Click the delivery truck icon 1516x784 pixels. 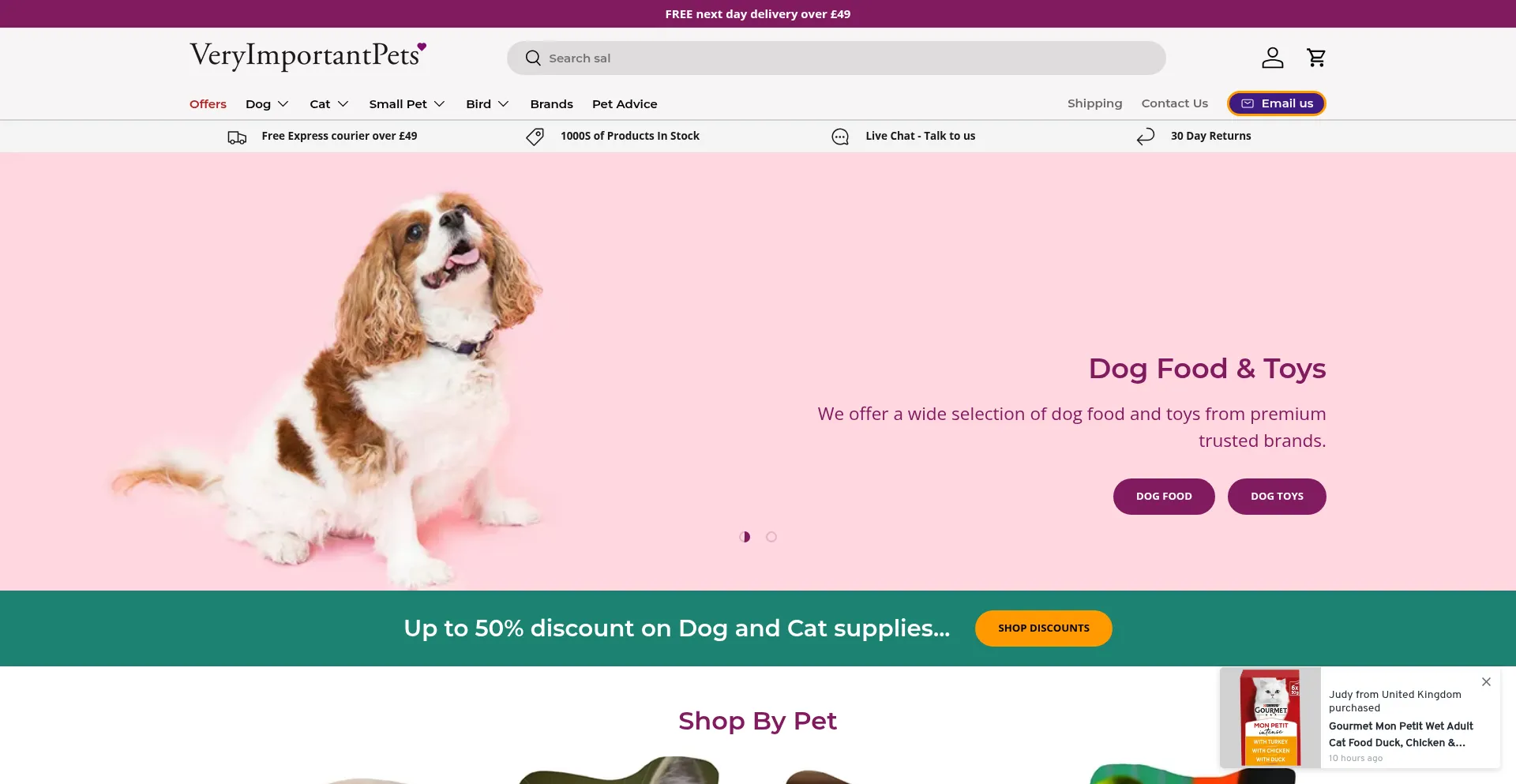237,137
